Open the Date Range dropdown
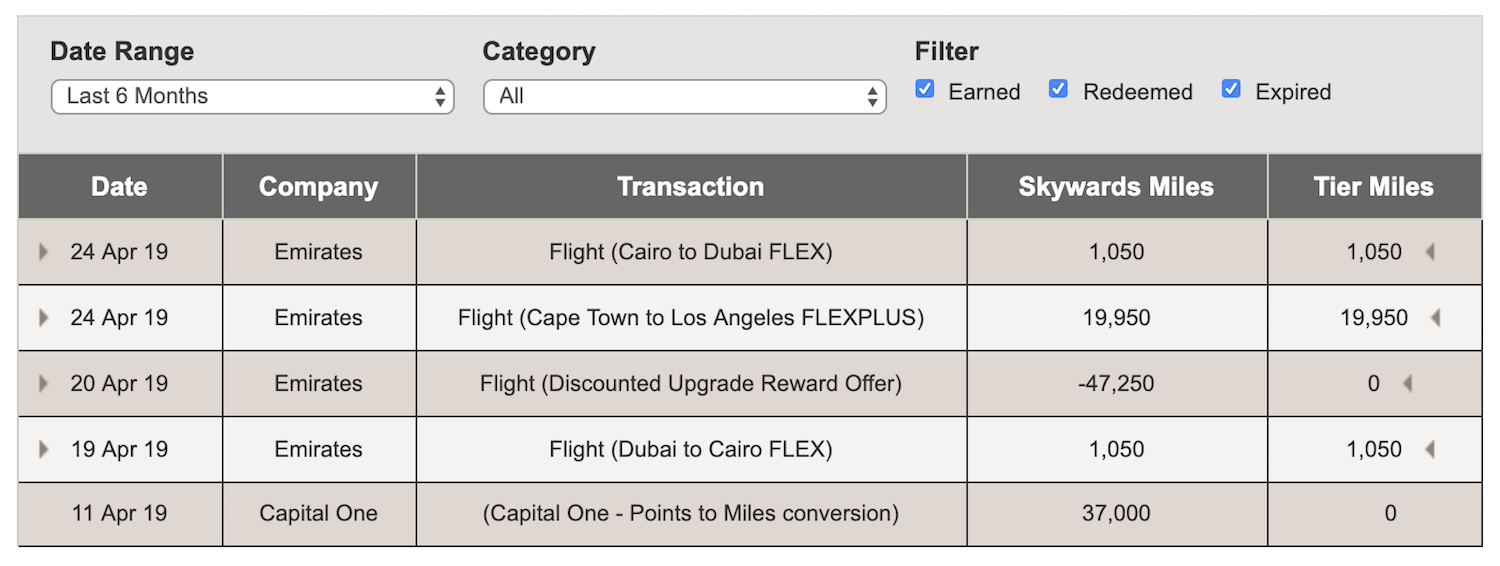This screenshot has height=566, width=1500. [252, 97]
